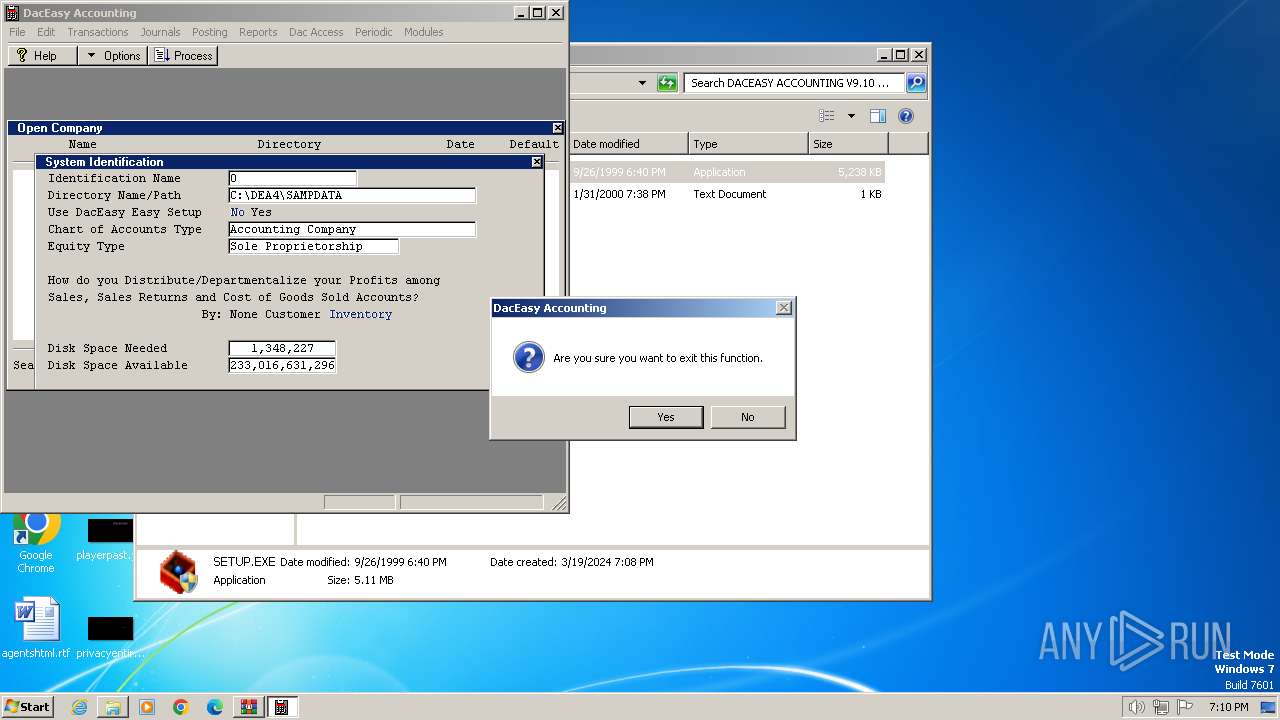Open Microsoft Edge from the taskbar
Screen dimensions: 1280x720
coord(215,707)
